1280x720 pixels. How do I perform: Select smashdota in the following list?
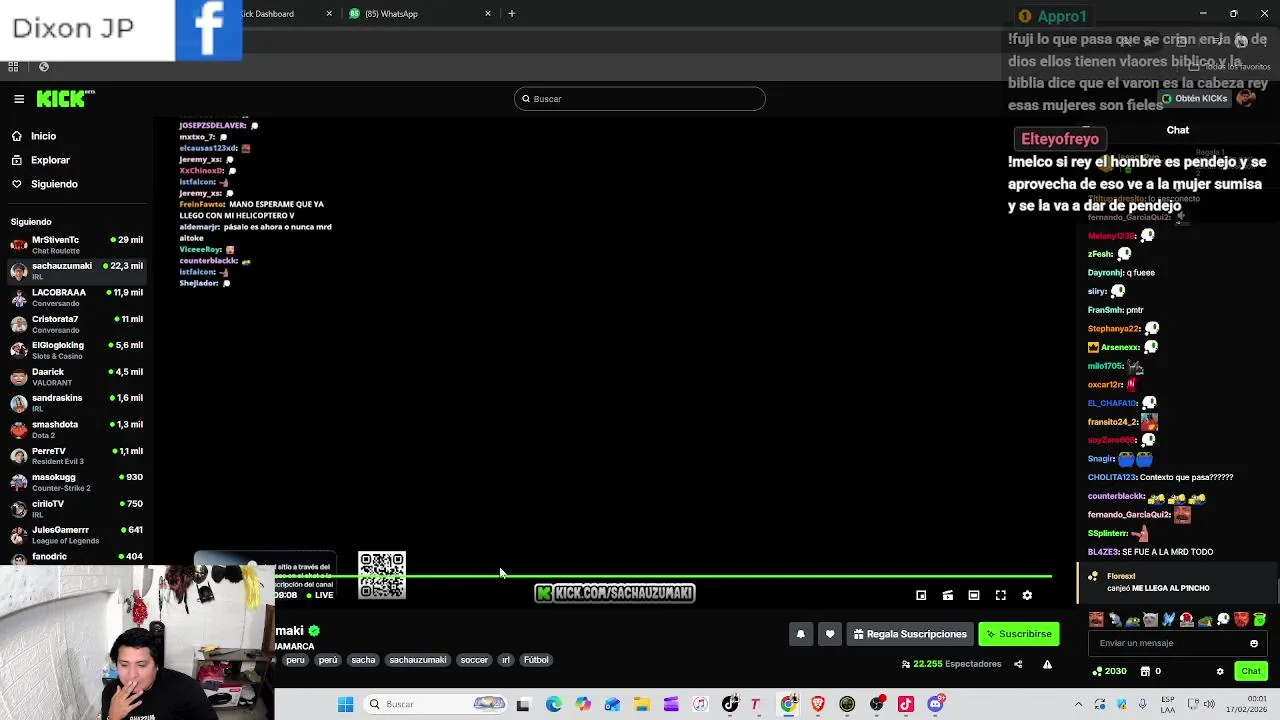point(76,429)
